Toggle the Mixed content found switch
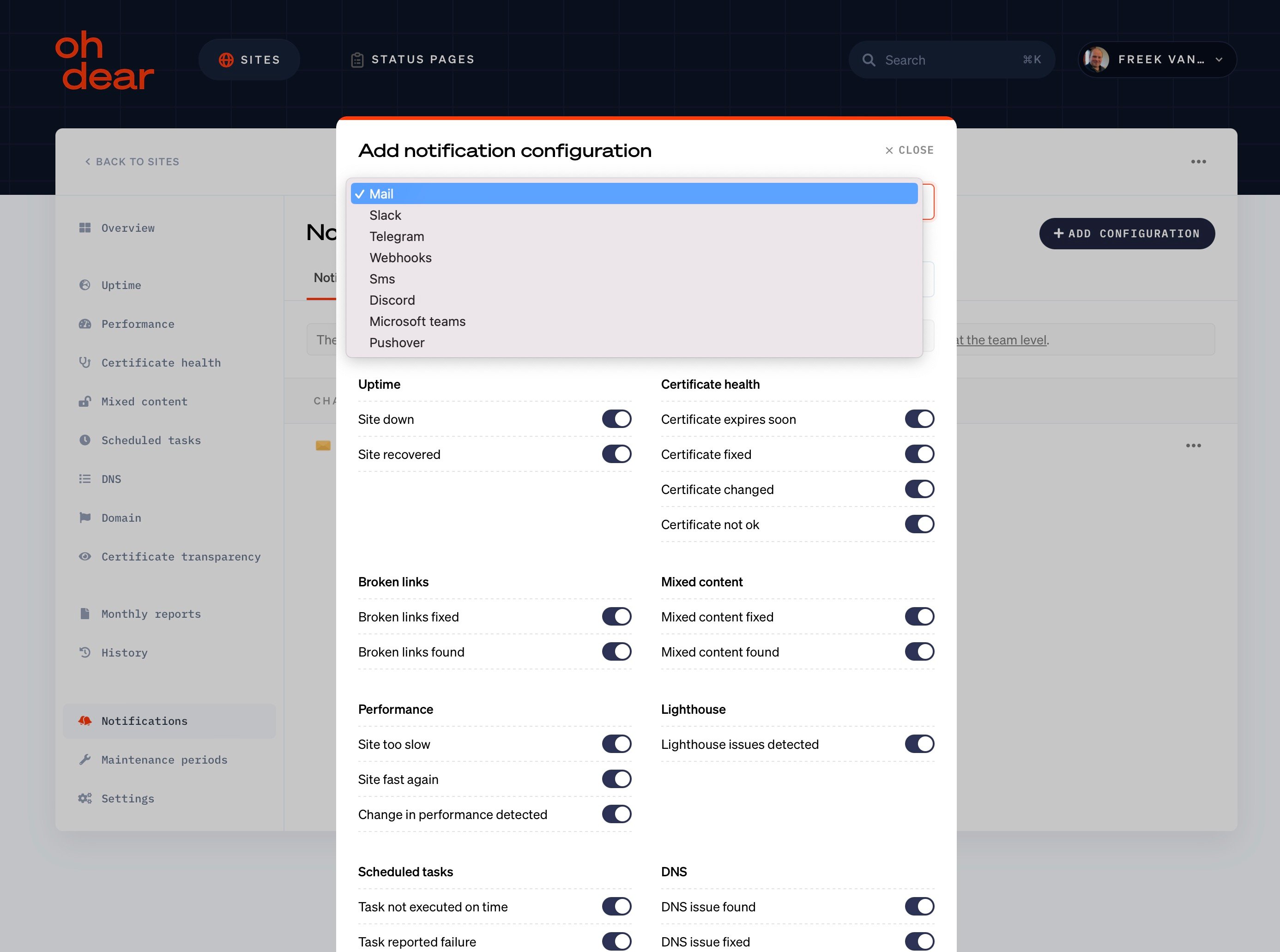This screenshot has height=952, width=1280. click(x=919, y=652)
